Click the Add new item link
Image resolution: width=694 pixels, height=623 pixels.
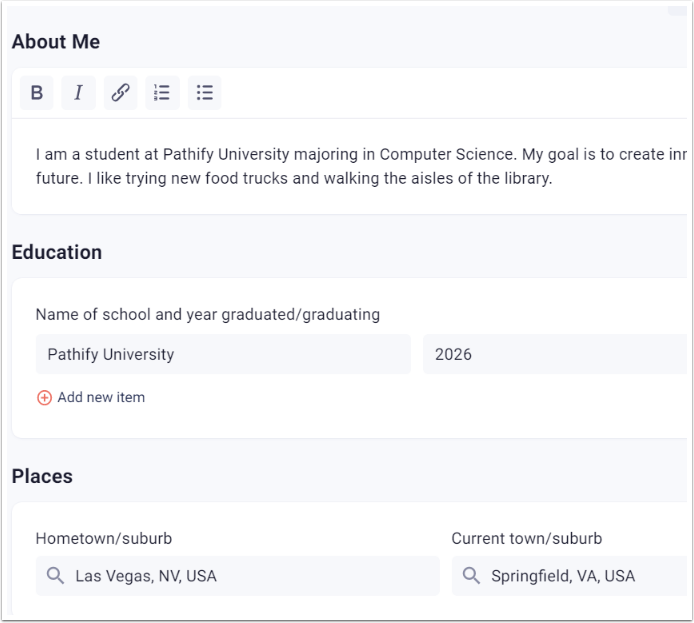[x=101, y=397]
